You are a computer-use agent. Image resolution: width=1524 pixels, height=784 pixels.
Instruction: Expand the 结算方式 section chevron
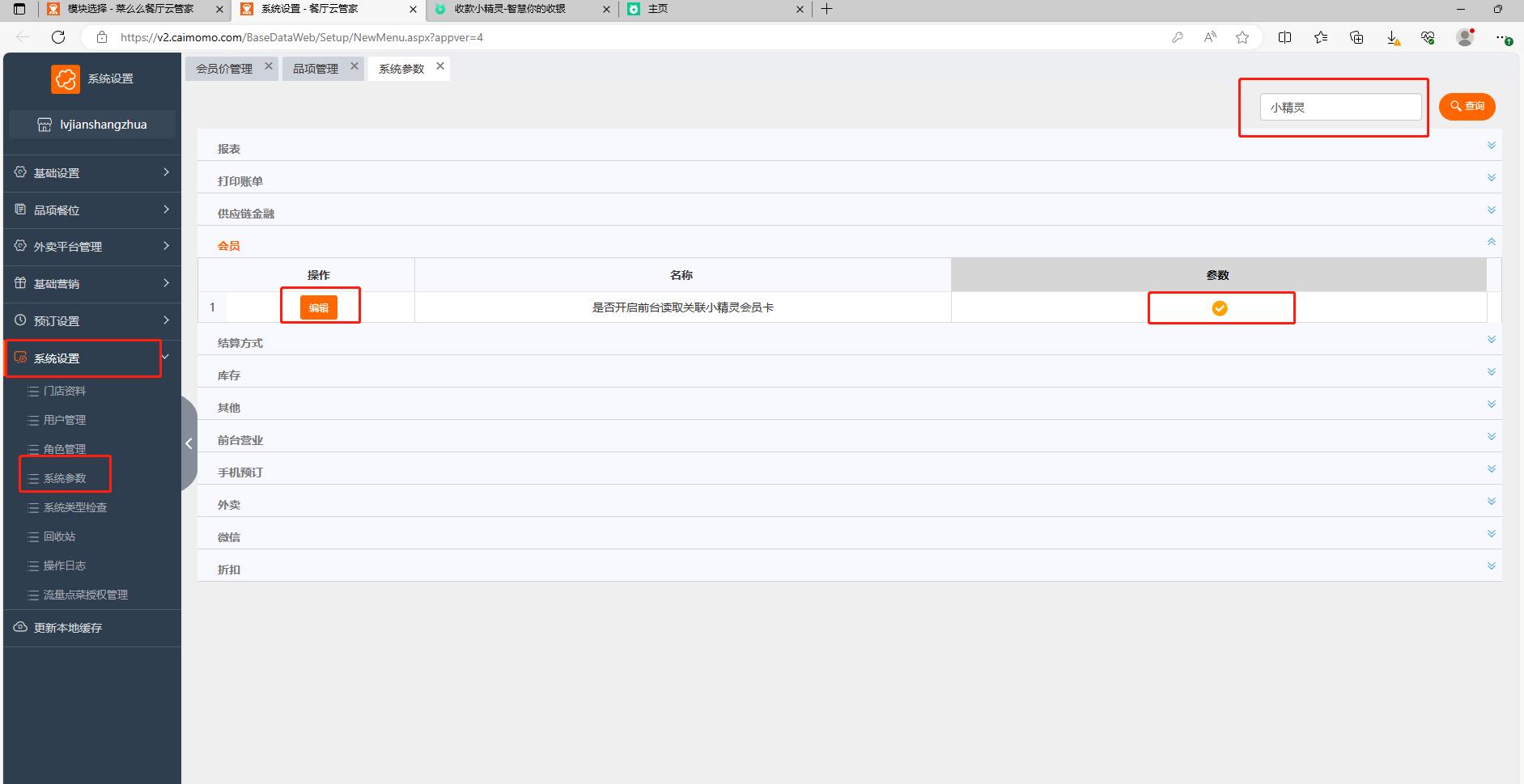pos(1491,340)
